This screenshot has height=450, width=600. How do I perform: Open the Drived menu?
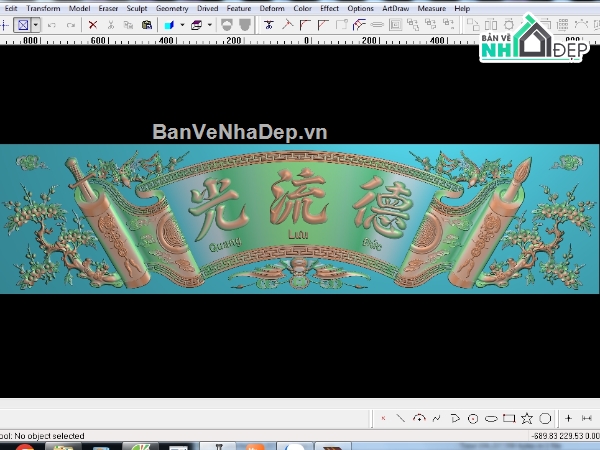tap(207, 8)
